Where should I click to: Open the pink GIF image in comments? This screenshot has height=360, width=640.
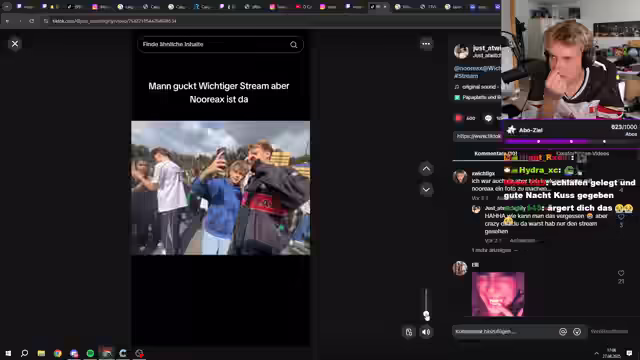[498, 294]
